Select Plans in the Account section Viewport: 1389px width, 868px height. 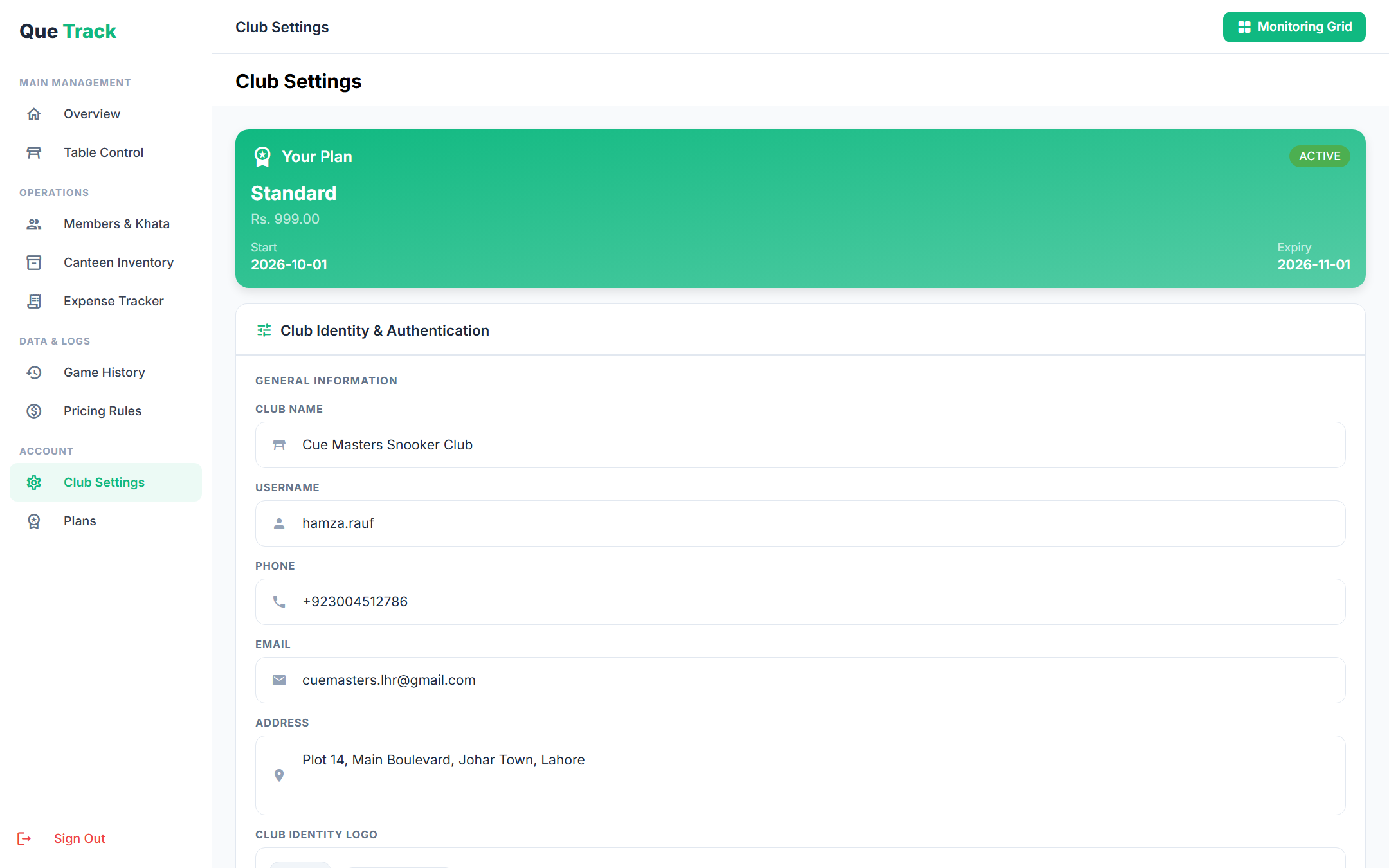(x=105, y=521)
